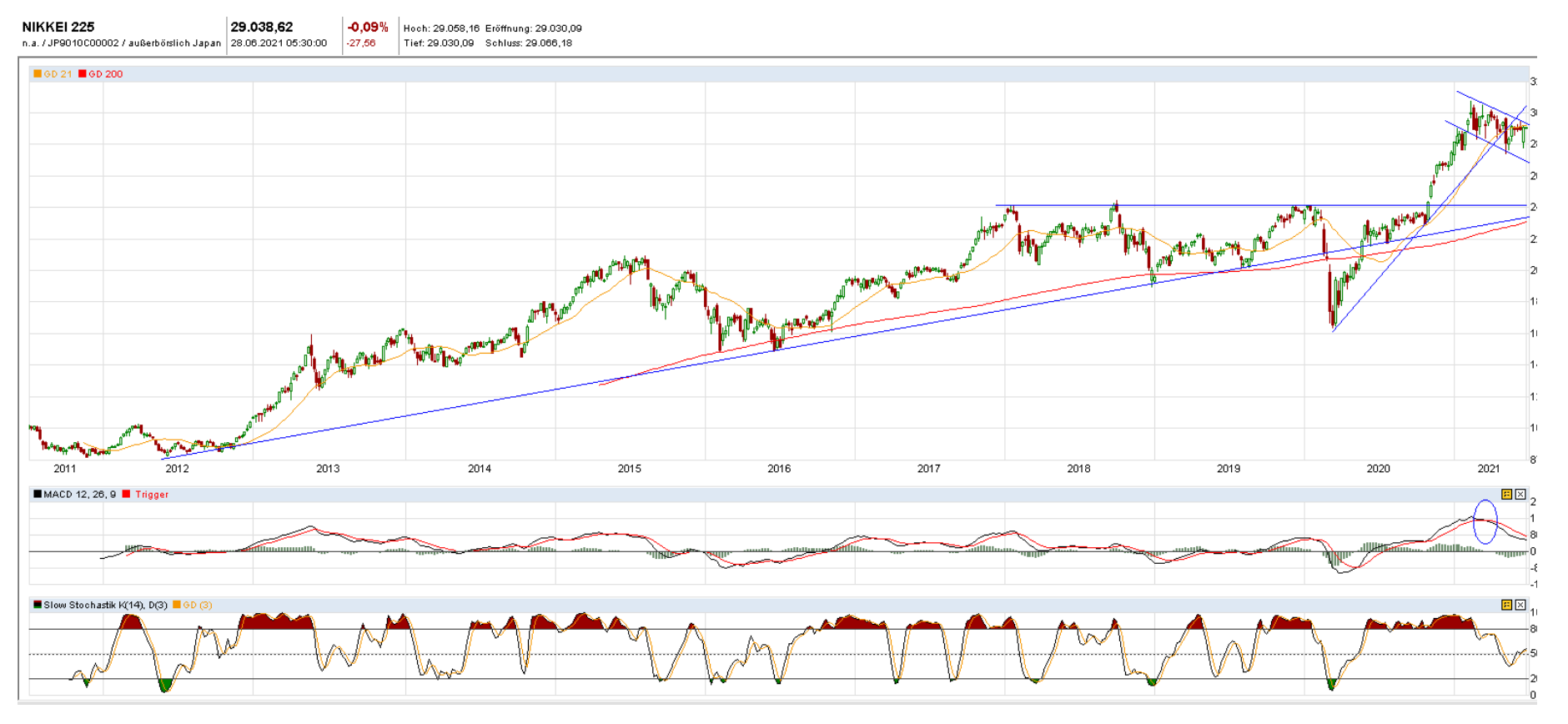Click the 2020 label on the time axis
1568x724 pixels.
[1379, 469]
